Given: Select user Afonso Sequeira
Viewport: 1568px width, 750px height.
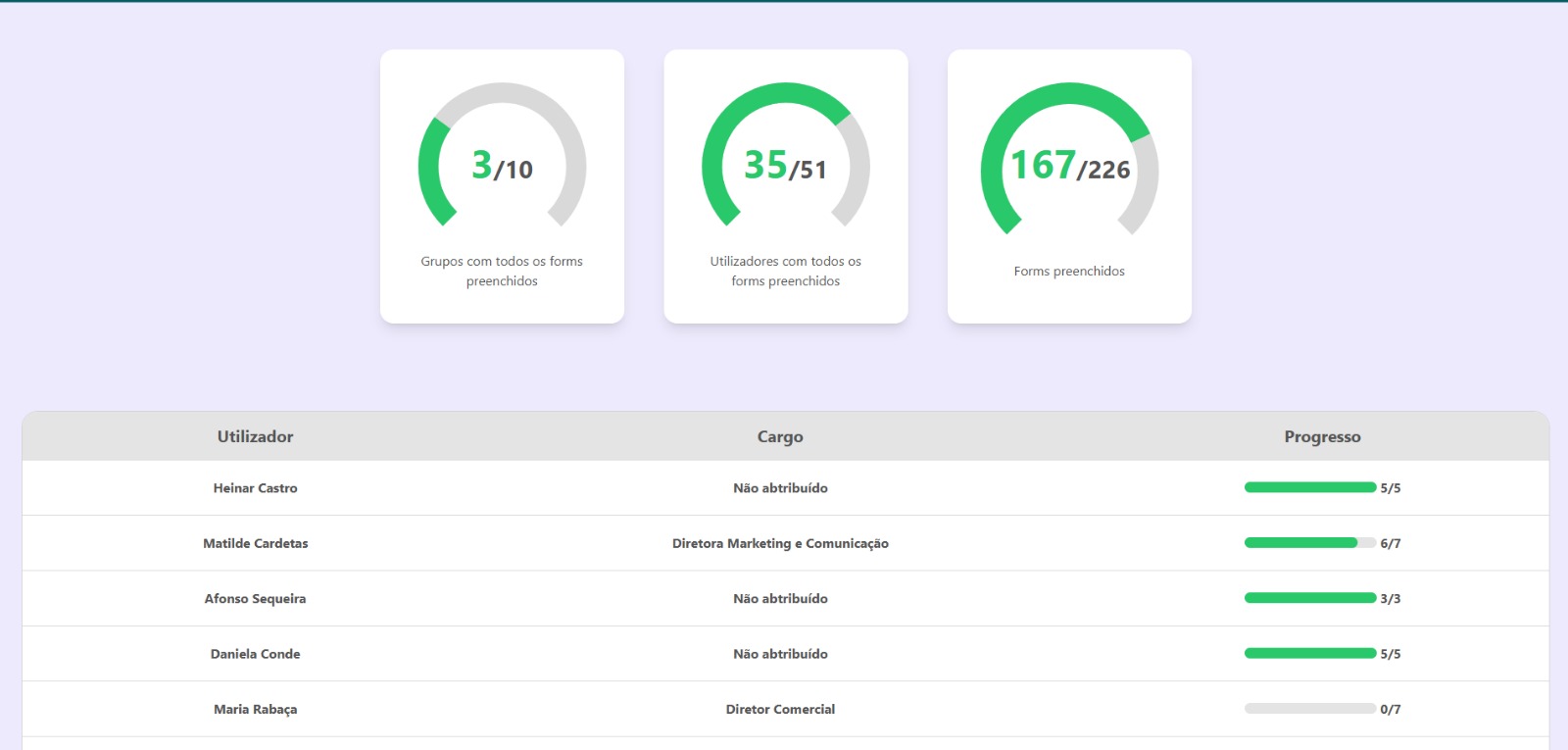Looking at the screenshot, I should [255, 599].
